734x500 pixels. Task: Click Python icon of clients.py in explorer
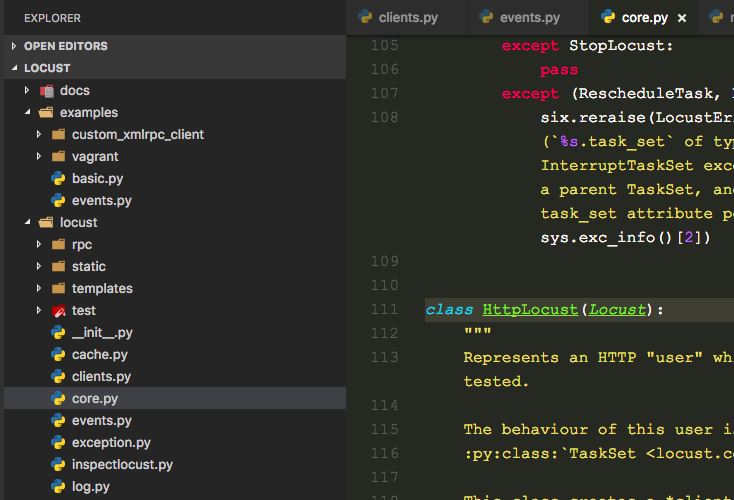click(x=58, y=376)
